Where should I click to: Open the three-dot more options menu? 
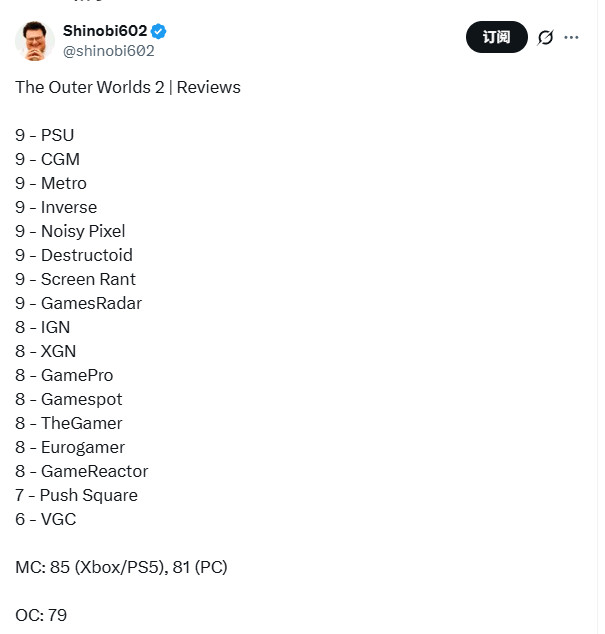point(572,38)
